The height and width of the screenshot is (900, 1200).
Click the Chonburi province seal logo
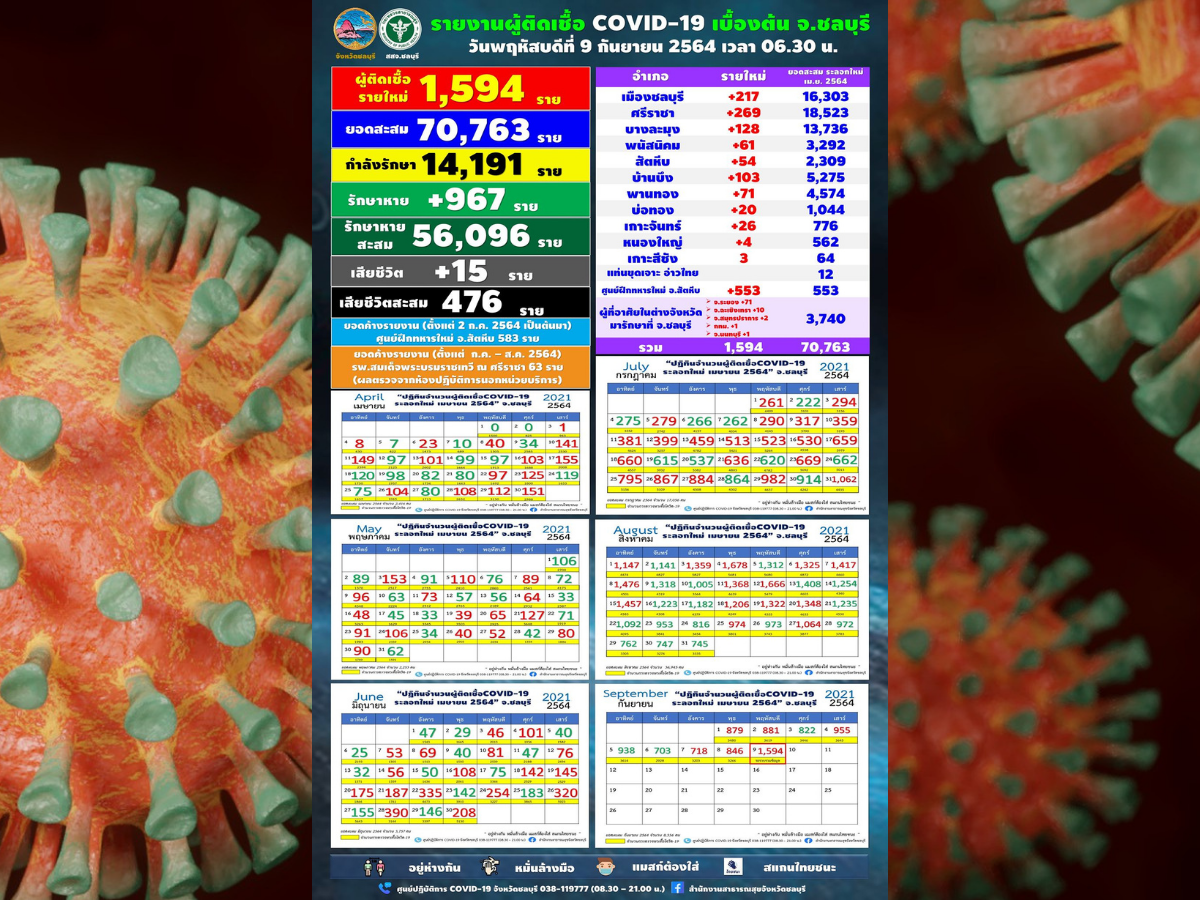click(355, 31)
